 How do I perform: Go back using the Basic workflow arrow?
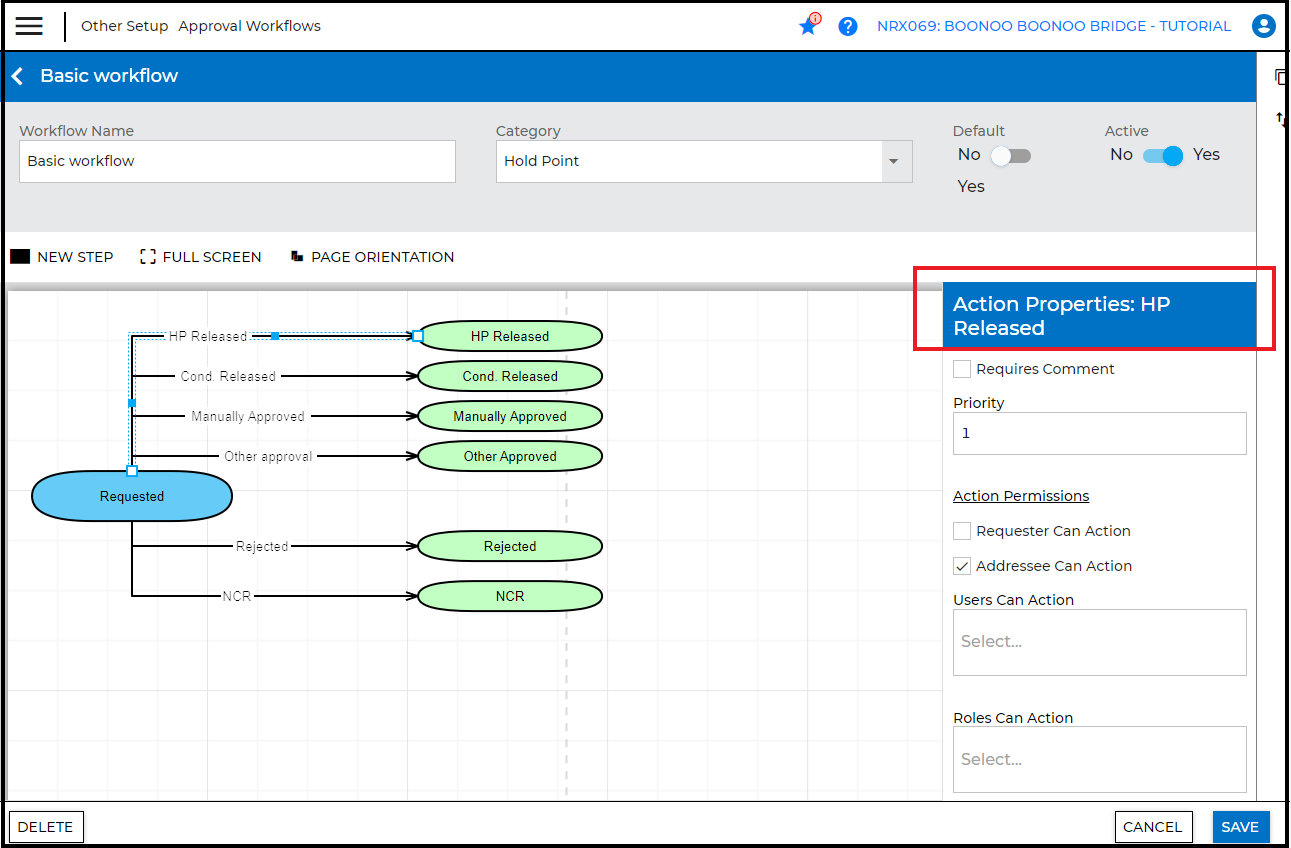click(x=18, y=76)
